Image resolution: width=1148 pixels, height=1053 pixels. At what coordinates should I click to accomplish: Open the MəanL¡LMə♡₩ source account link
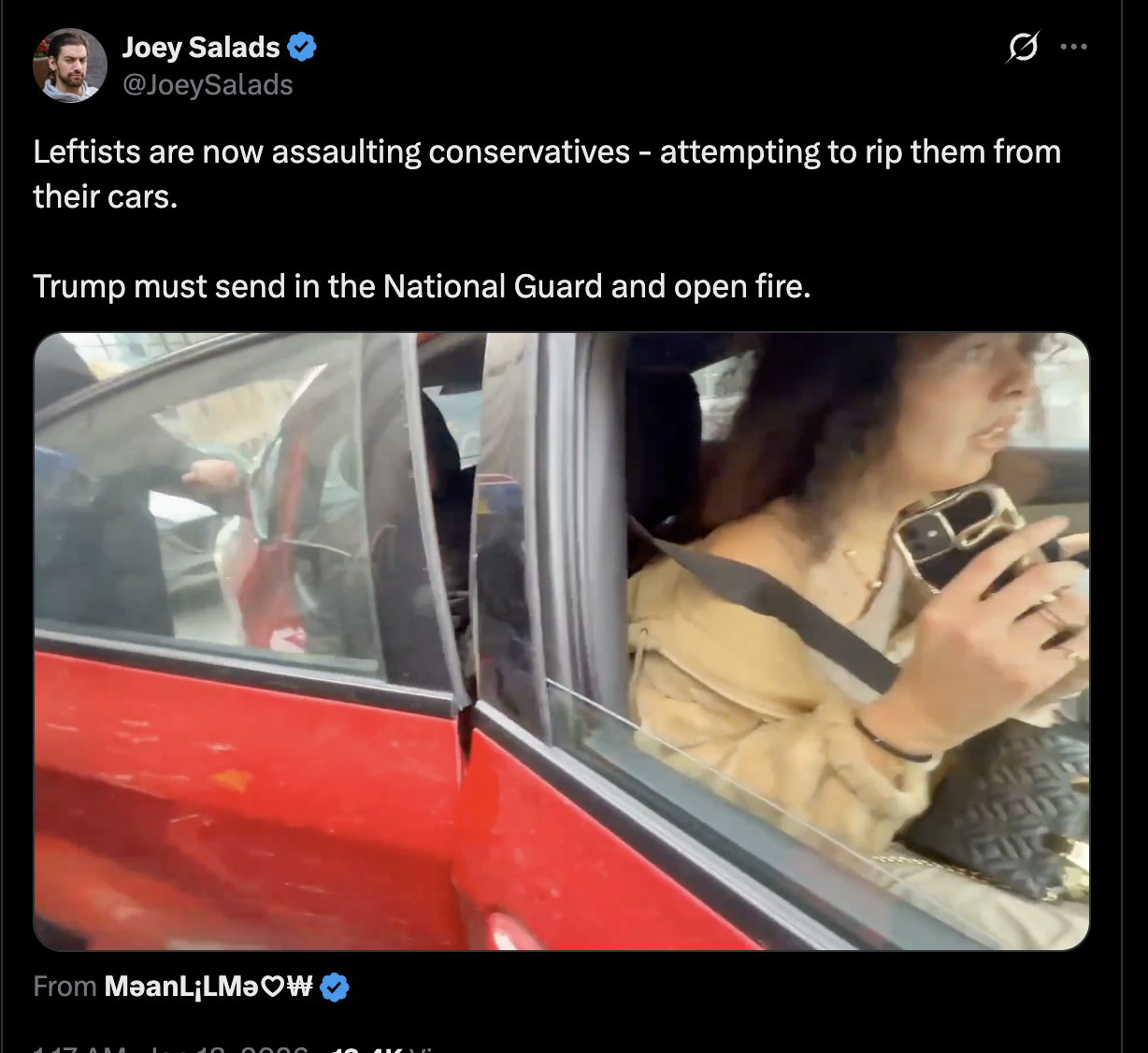click(x=208, y=987)
